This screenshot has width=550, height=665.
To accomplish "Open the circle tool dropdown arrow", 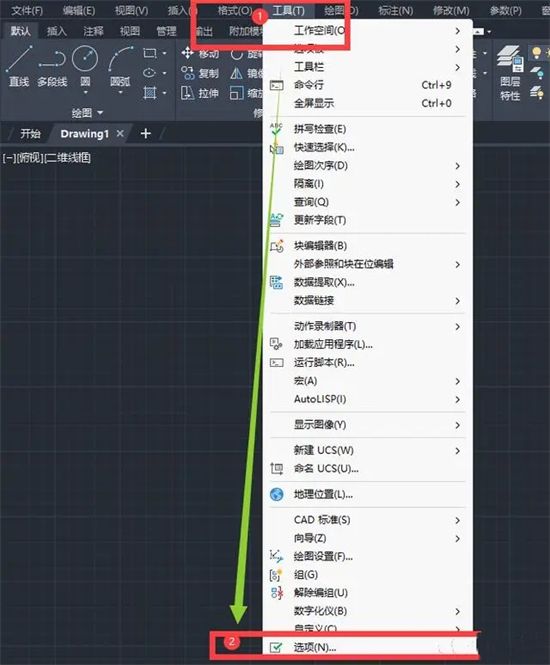I will click(x=85, y=92).
